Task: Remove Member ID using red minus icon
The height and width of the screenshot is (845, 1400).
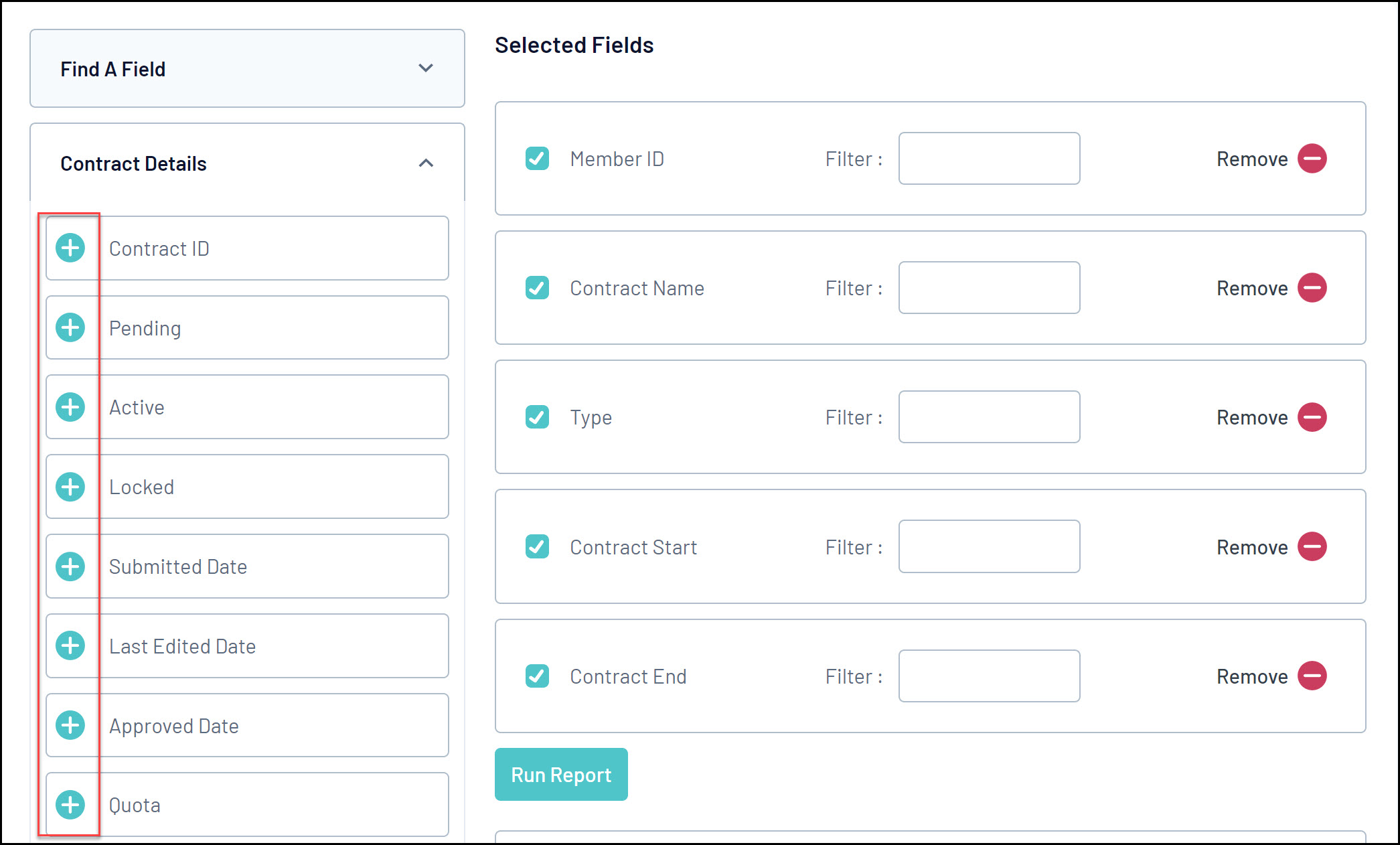Action: [x=1312, y=159]
